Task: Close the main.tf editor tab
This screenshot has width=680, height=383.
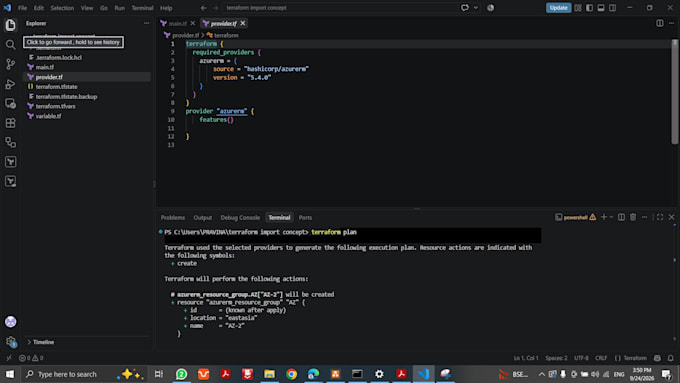Action: coord(193,23)
